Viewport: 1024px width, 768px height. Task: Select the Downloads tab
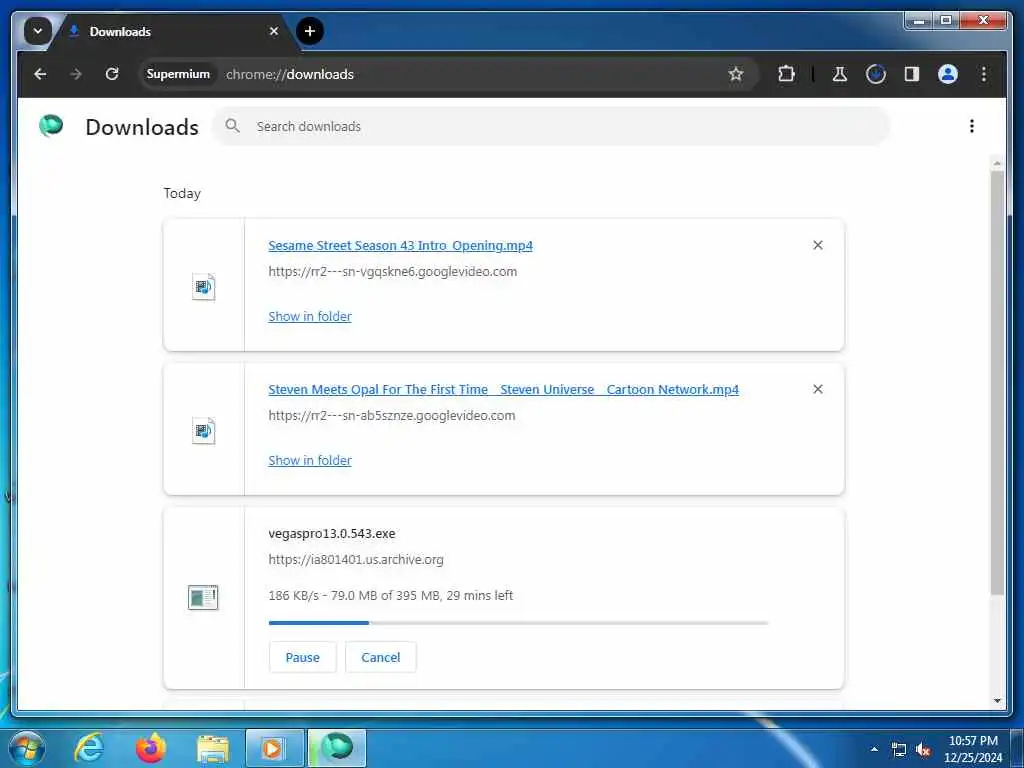pyautogui.click(x=175, y=31)
